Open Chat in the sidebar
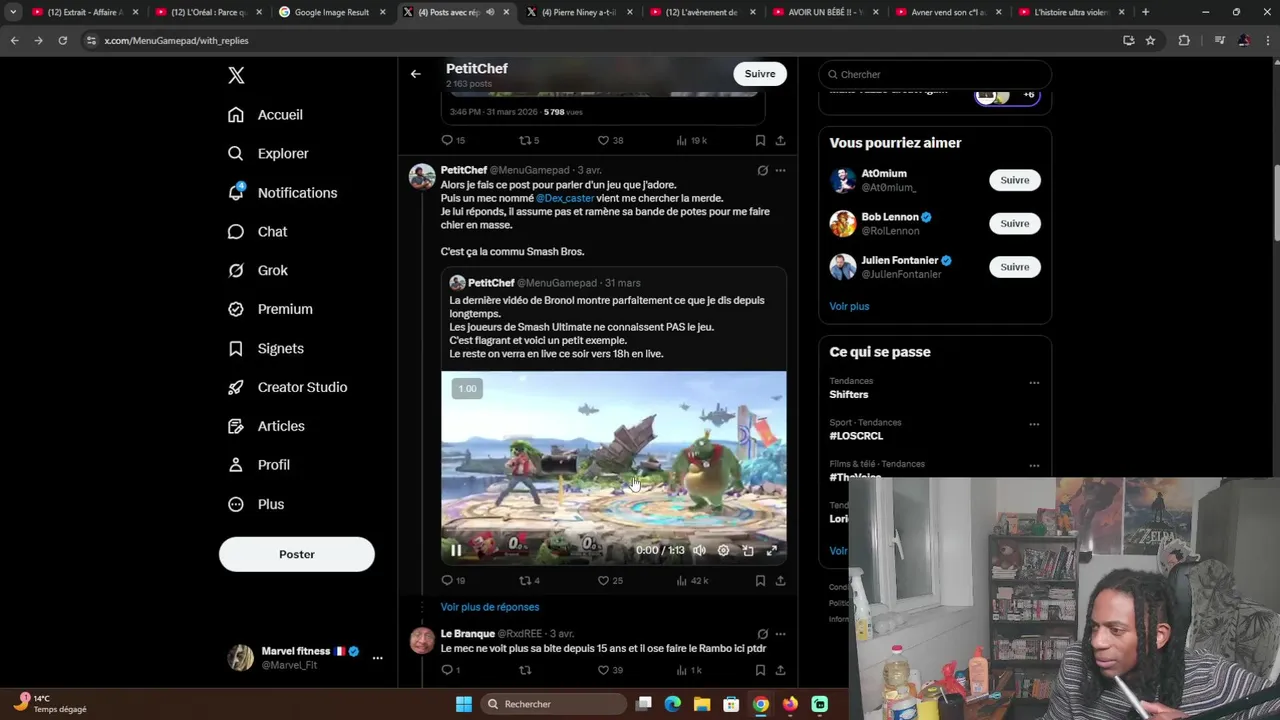 257,232
